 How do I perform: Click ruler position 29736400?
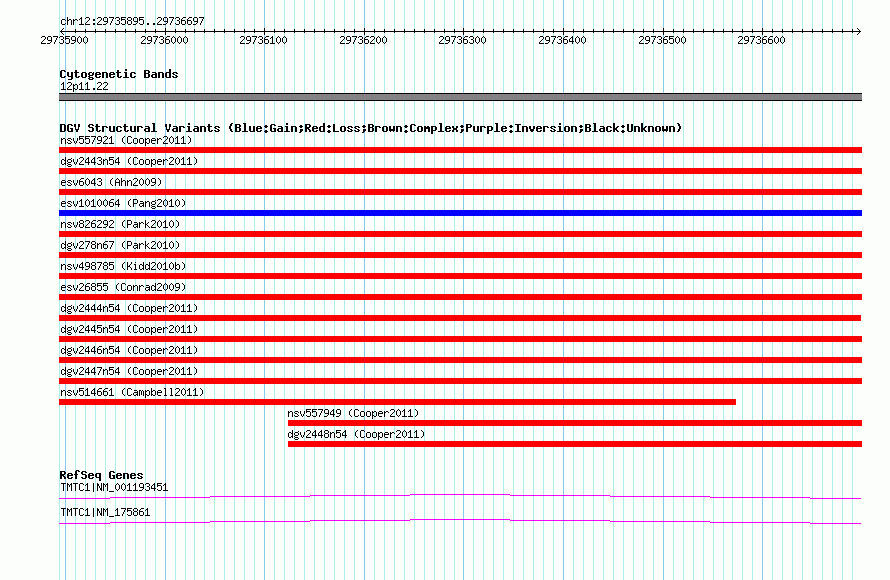(562, 40)
